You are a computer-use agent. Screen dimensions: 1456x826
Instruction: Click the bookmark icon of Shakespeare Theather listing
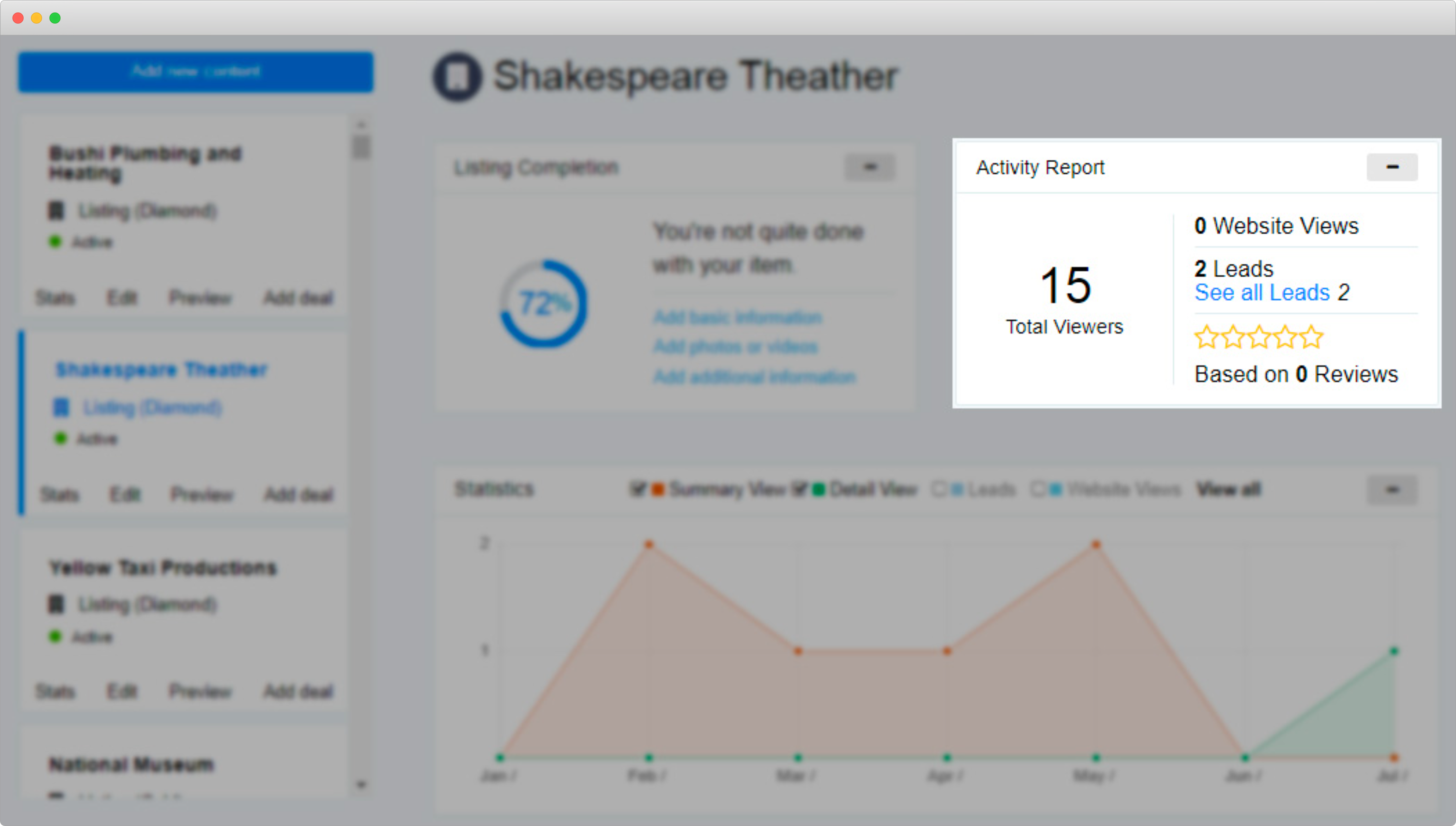pyautogui.click(x=61, y=407)
